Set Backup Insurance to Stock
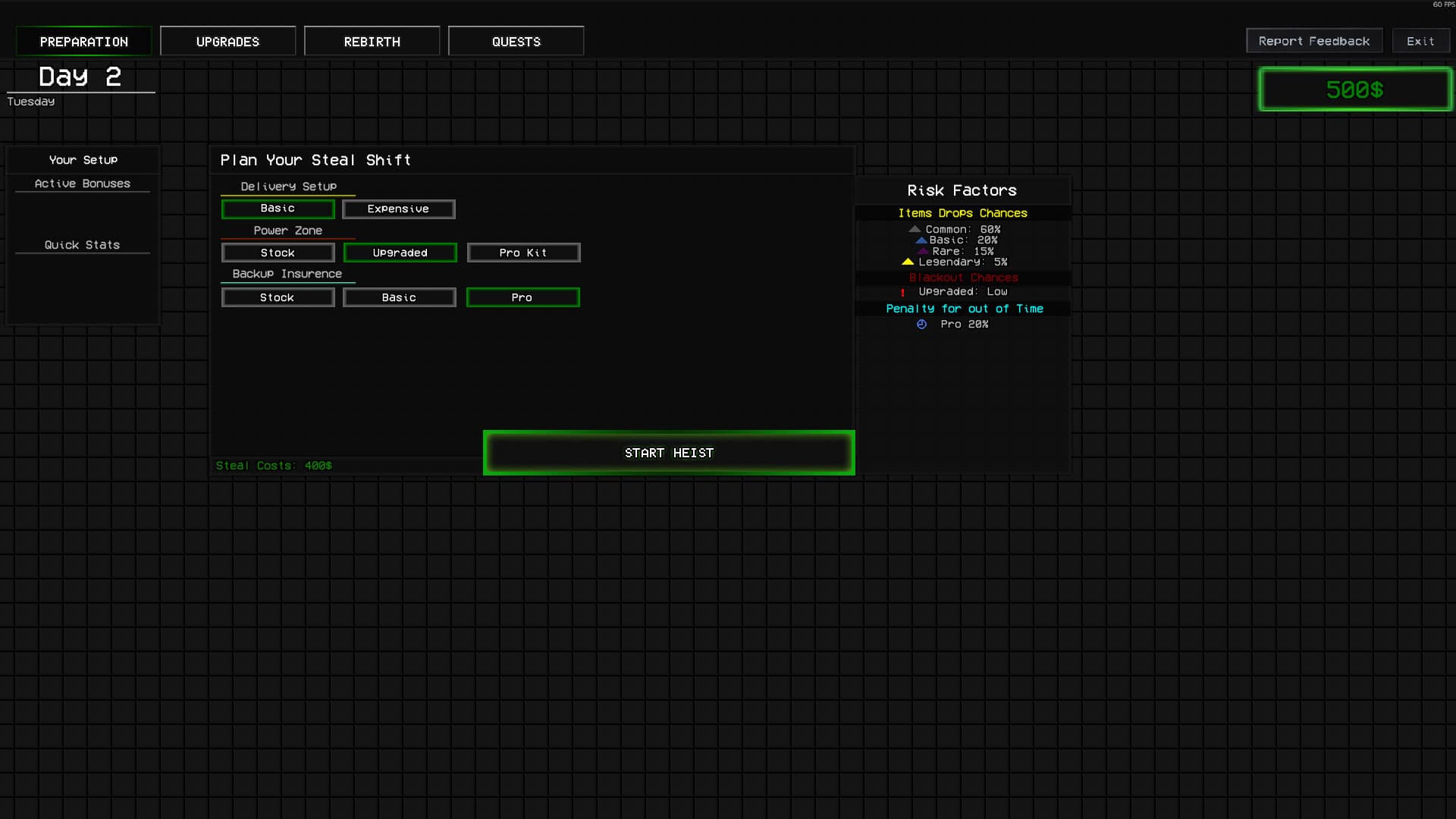The width and height of the screenshot is (1456, 819). coord(278,297)
